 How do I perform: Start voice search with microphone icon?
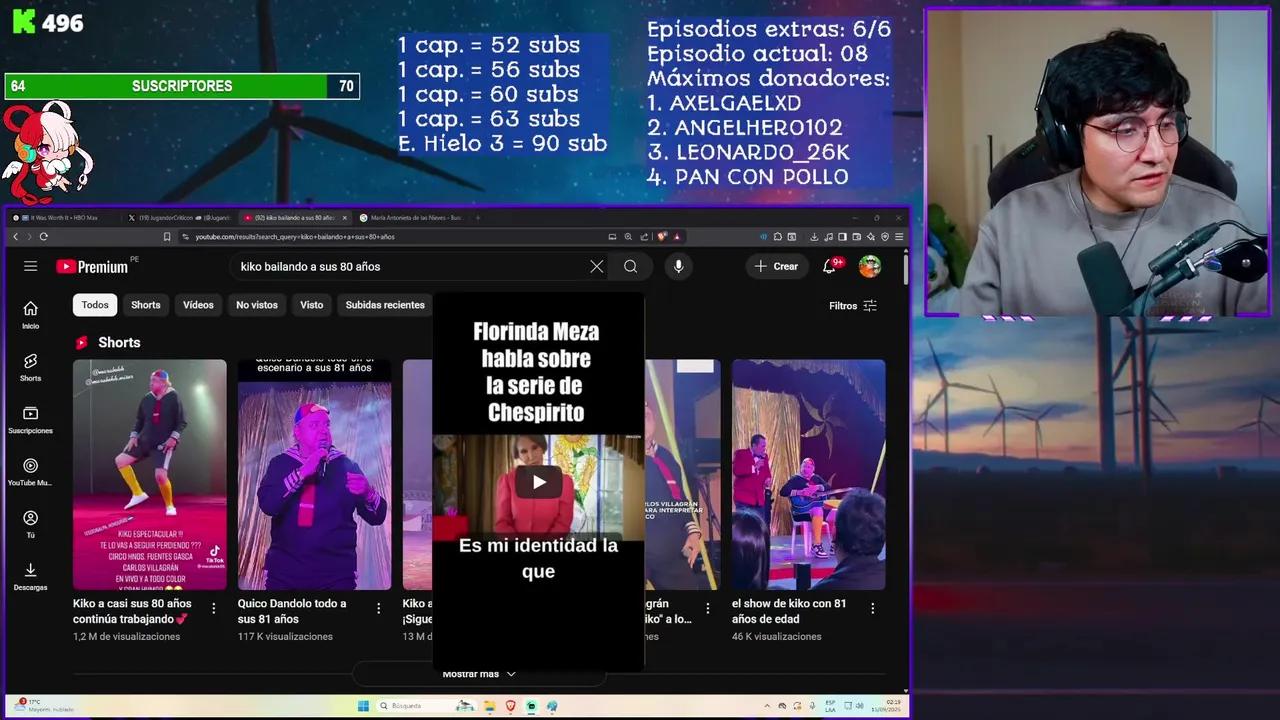678,266
